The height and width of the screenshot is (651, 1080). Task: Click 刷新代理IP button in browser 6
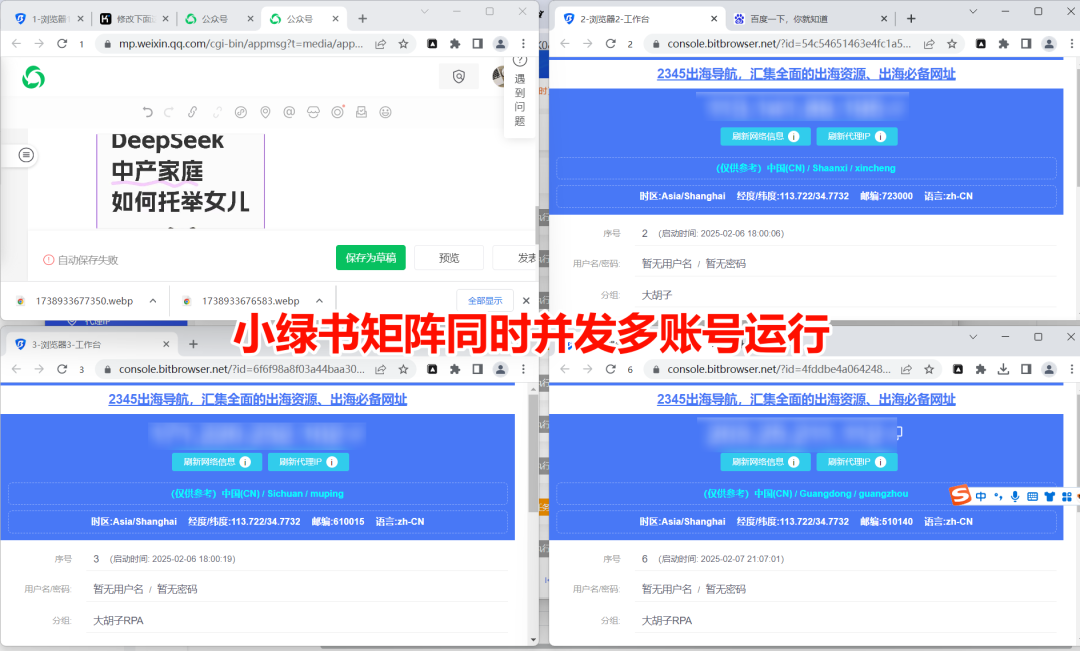click(857, 462)
